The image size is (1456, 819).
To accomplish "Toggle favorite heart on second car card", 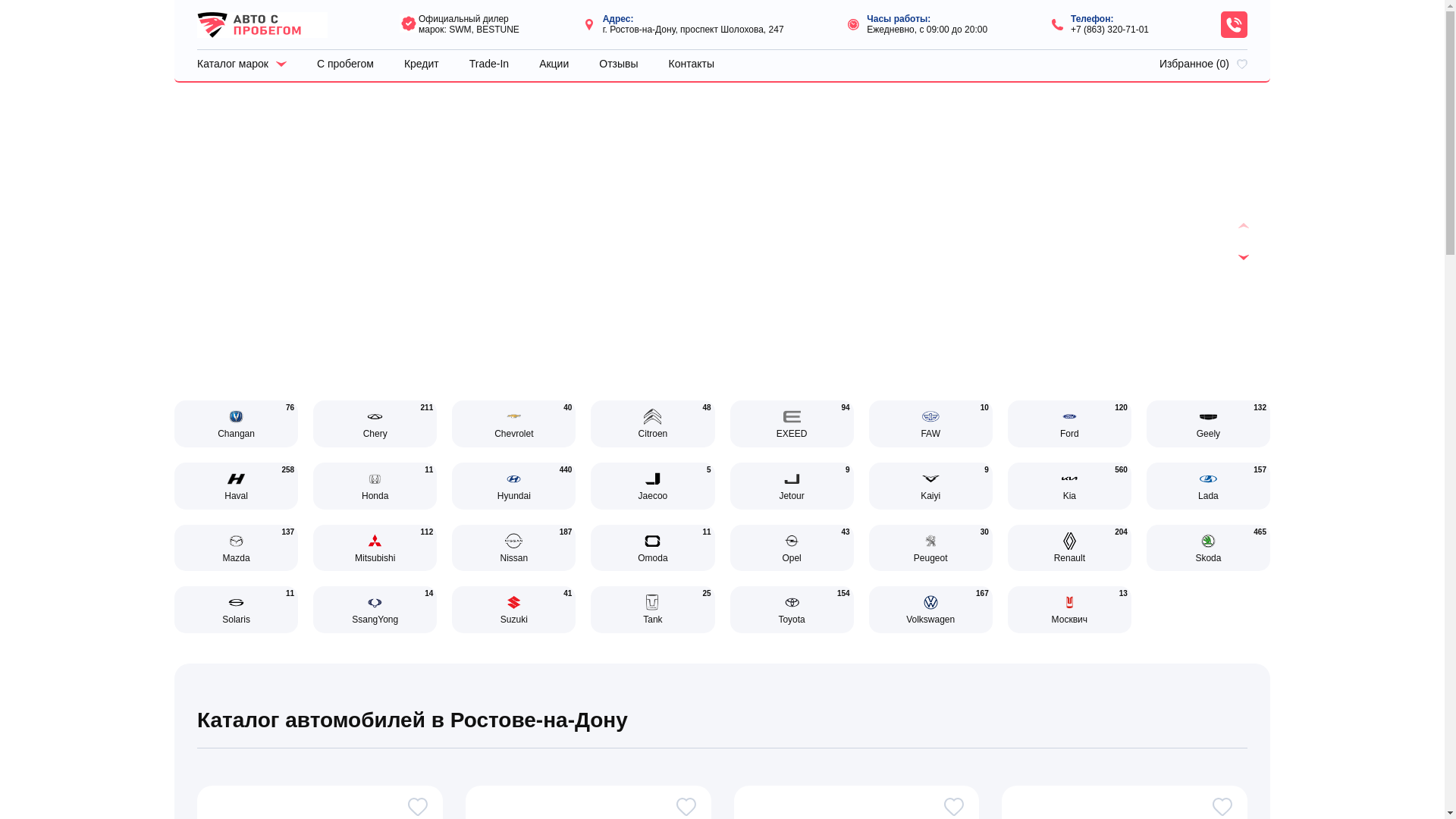I will click(686, 807).
